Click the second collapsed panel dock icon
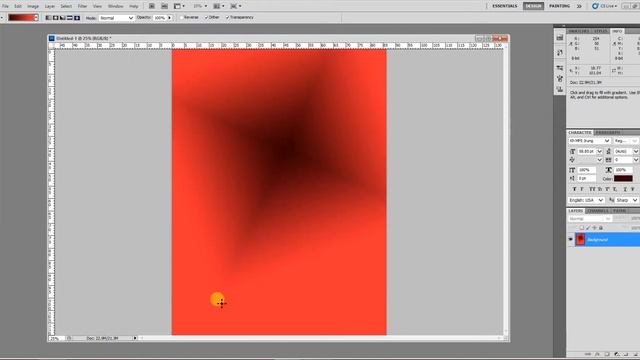Viewport: 640px width, 360px height. coord(560,52)
